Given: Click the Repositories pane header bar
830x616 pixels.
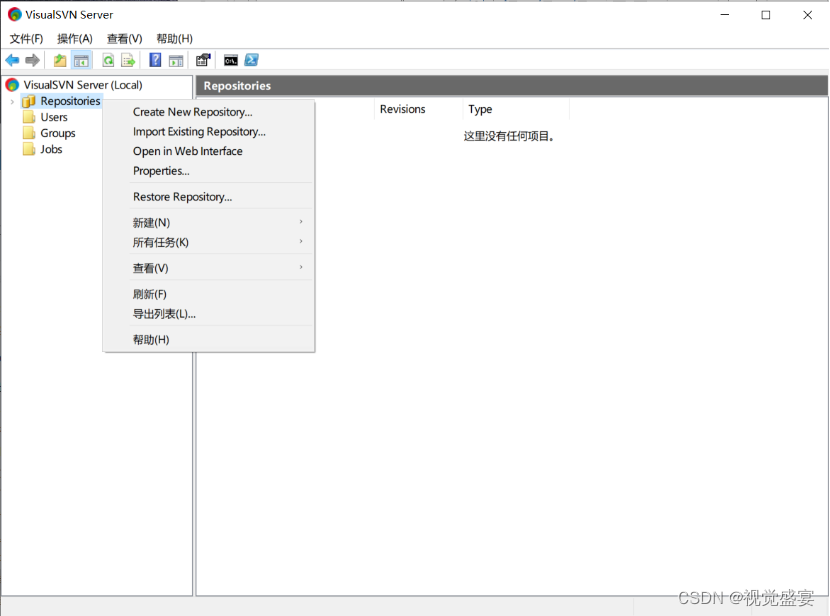Looking at the screenshot, I should (x=511, y=86).
